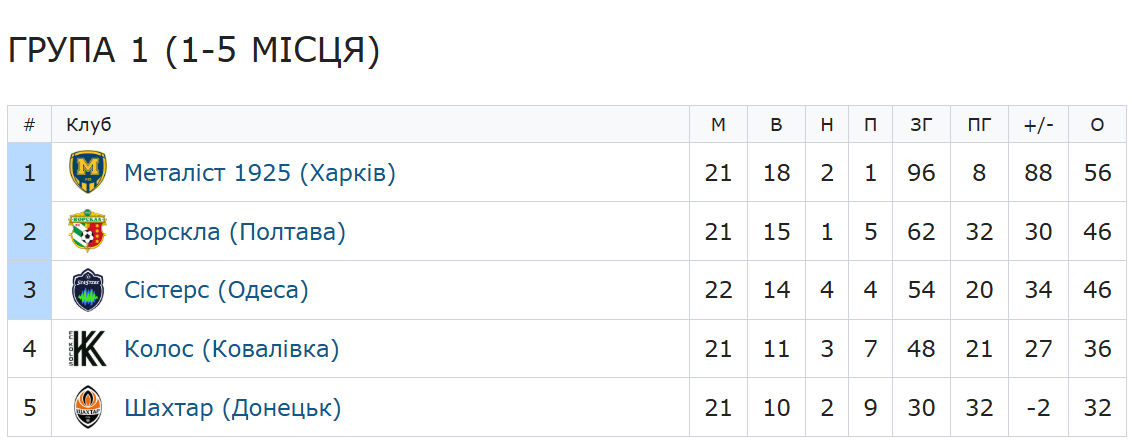This screenshot has height=444, width=1132.
Task: Open the Ворскла (Полтава) team link
Action: (235, 232)
